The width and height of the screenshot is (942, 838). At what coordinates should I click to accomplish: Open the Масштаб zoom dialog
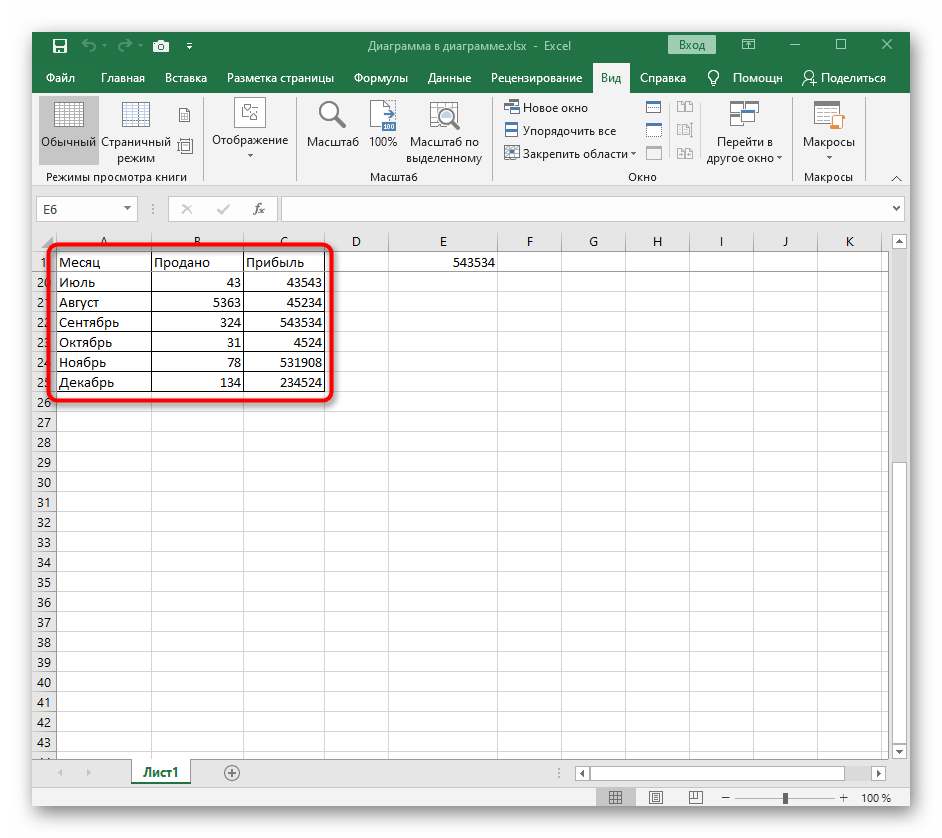point(332,124)
